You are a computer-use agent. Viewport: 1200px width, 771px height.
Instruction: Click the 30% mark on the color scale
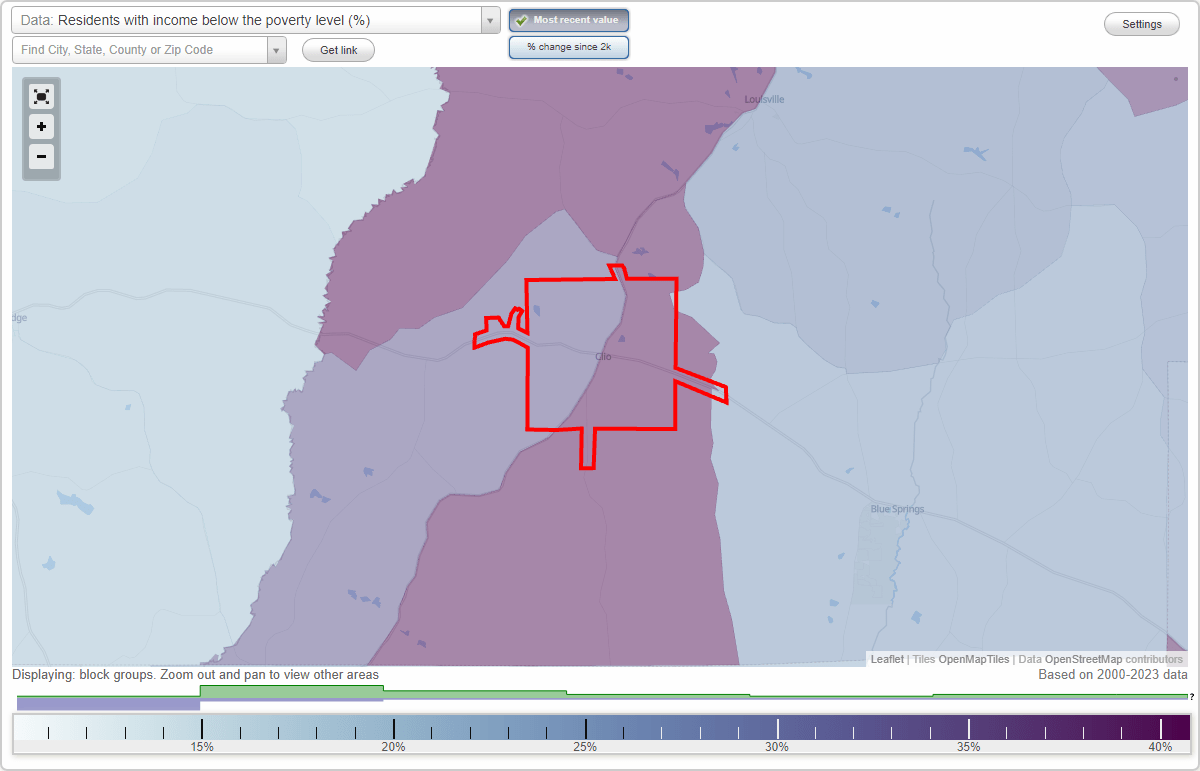coord(777,727)
